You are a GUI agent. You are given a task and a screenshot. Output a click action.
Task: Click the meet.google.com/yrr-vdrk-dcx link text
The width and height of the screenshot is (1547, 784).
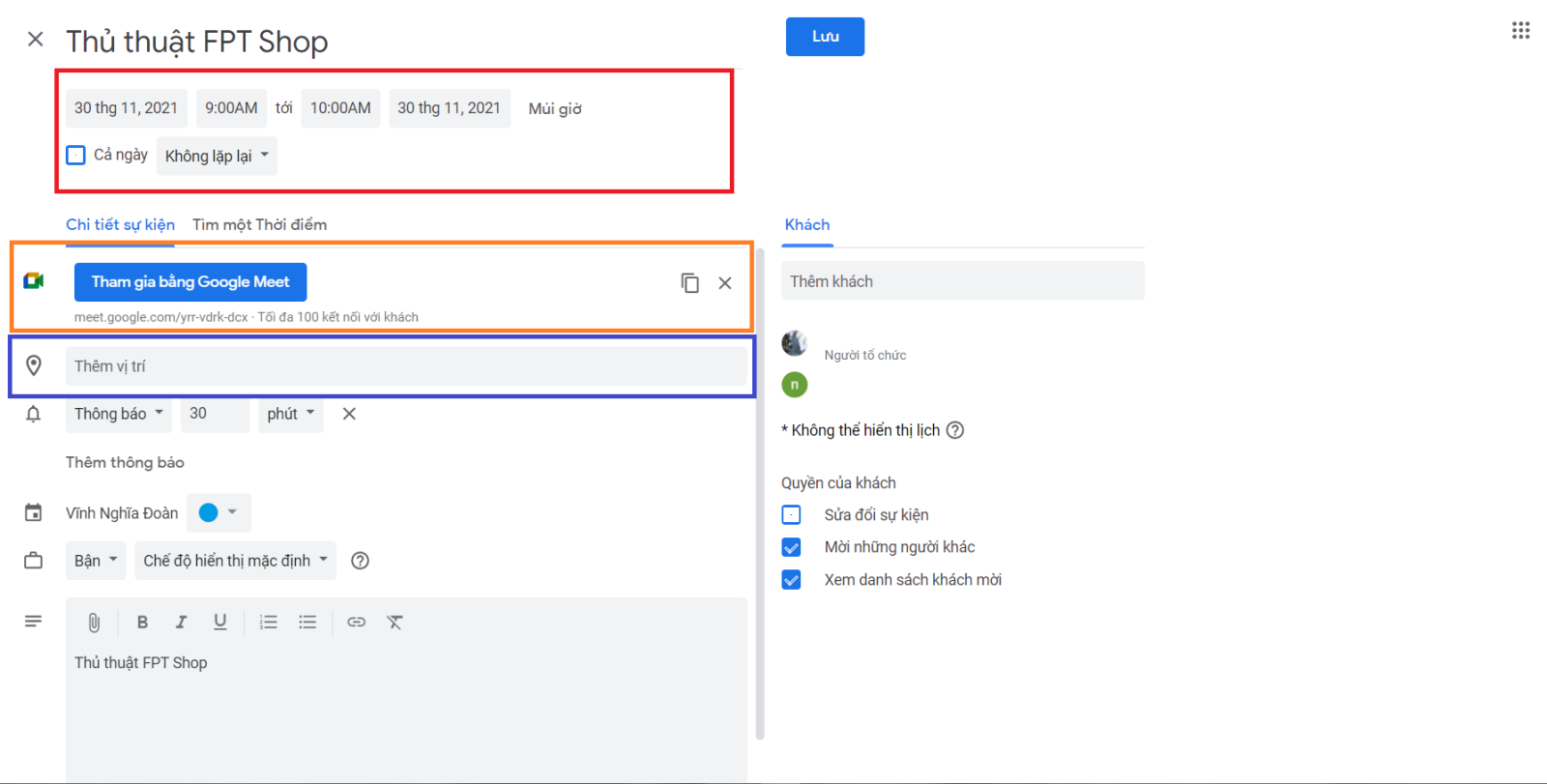161,317
